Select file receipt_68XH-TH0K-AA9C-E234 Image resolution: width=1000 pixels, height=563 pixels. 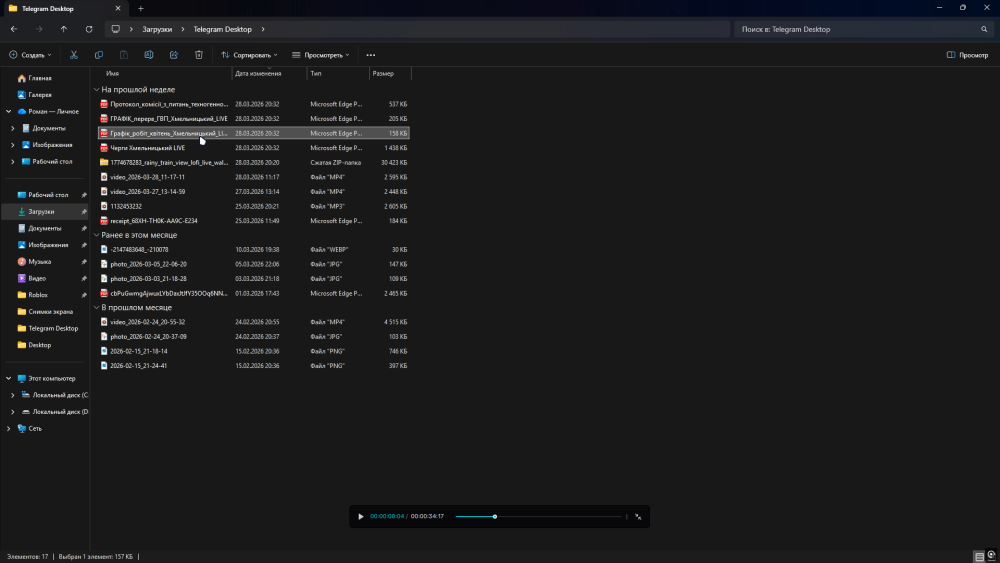[253, 221]
